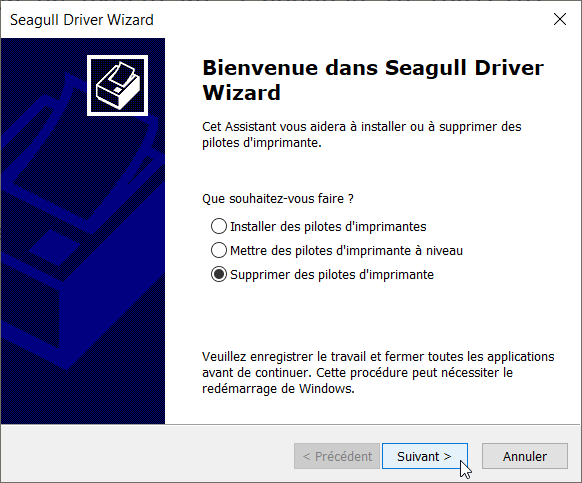This screenshot has height=483, width=582.
Task: Click the empty circle beside Installer option
Action: [219, 226]
